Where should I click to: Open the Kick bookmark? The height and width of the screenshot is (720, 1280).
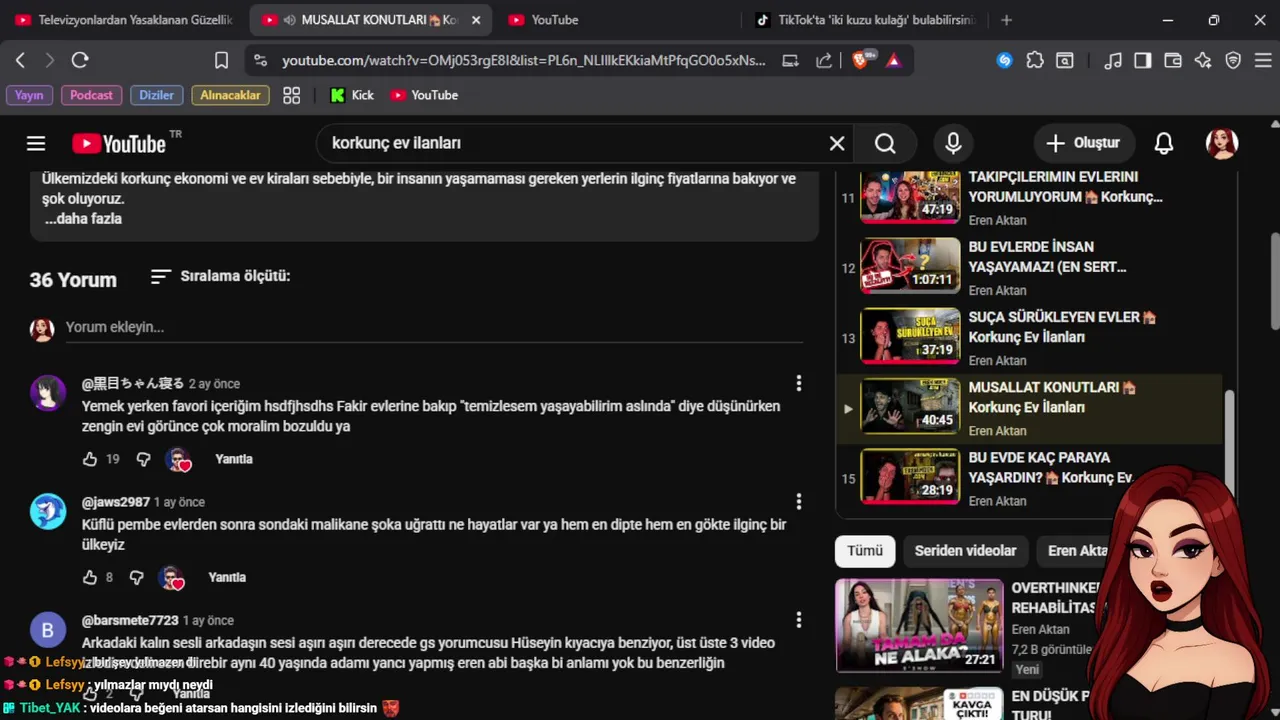click(x=351, y=95)
